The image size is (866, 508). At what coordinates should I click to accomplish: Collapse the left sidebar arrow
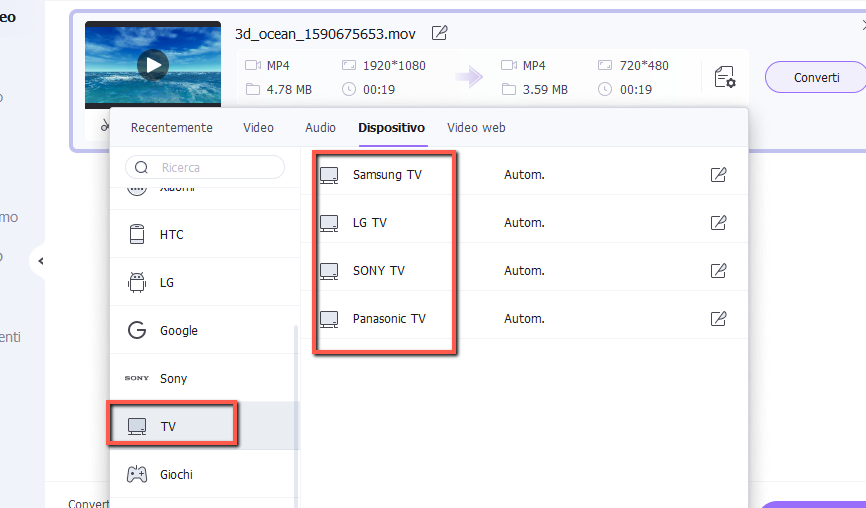point(41,261)
